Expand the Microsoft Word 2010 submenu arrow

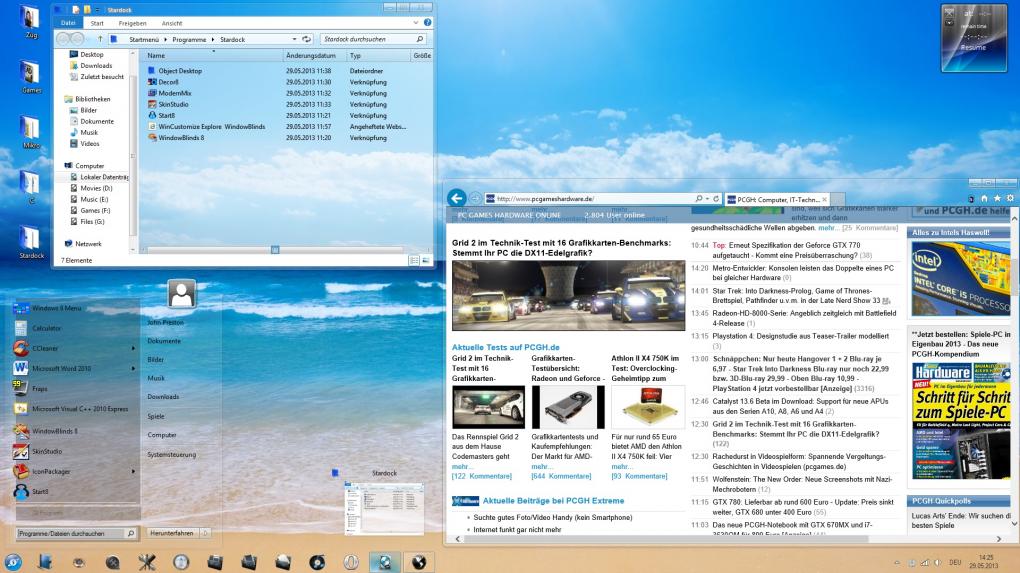click(133, 369)
